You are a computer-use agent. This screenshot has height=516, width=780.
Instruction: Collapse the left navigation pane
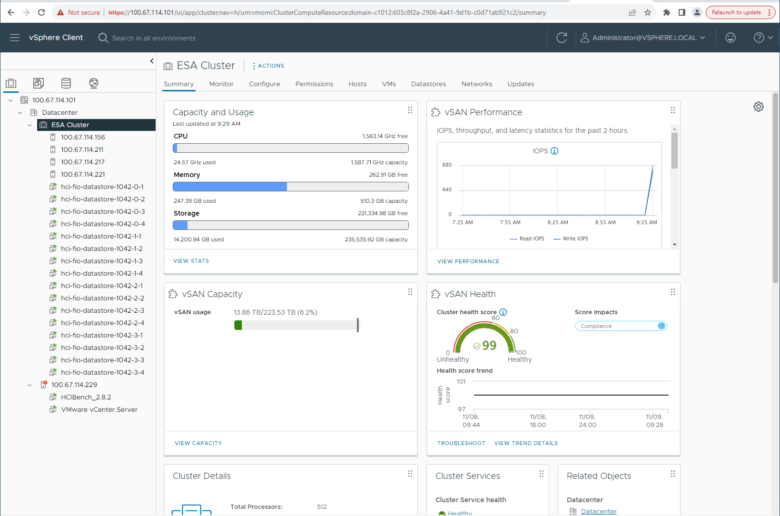click(x=152, y=61)
